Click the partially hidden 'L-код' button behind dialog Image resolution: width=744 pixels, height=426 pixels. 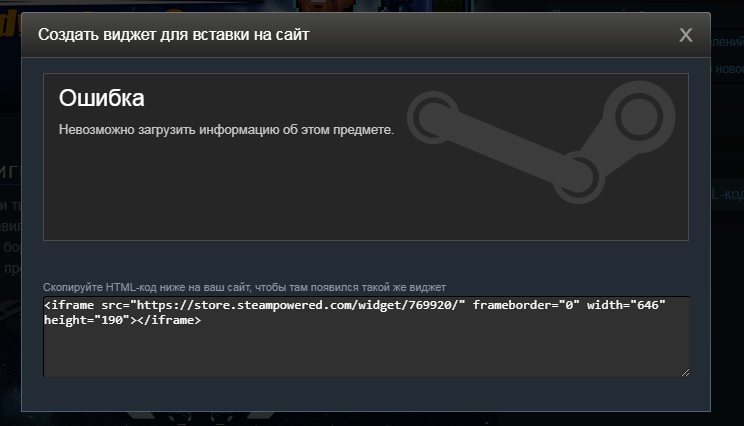pyautogui.click(x=727, y=194)
